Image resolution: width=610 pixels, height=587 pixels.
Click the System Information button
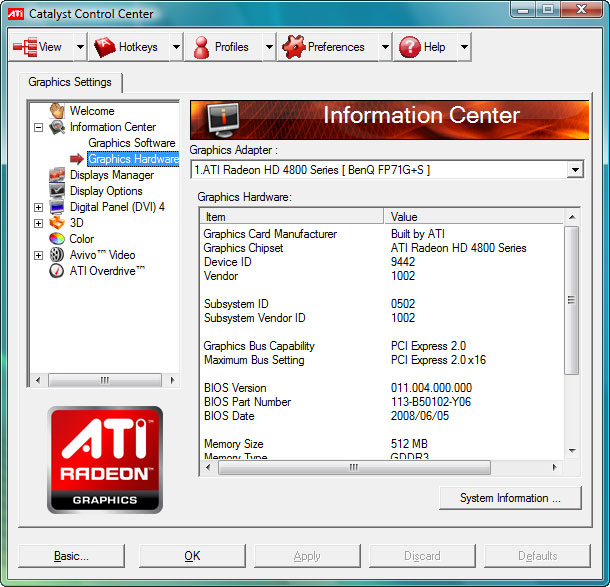pos(510,498)
